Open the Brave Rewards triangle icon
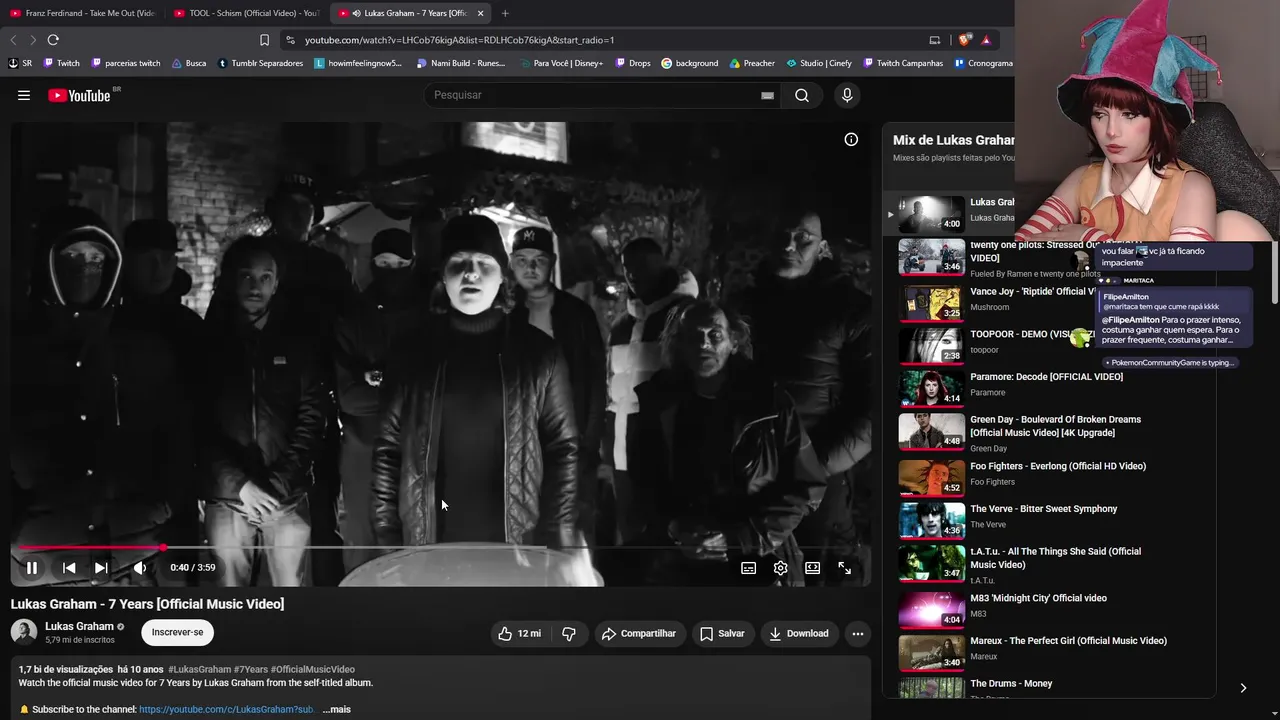This screenshot has height=720, width=1280. tap(986, 40)
